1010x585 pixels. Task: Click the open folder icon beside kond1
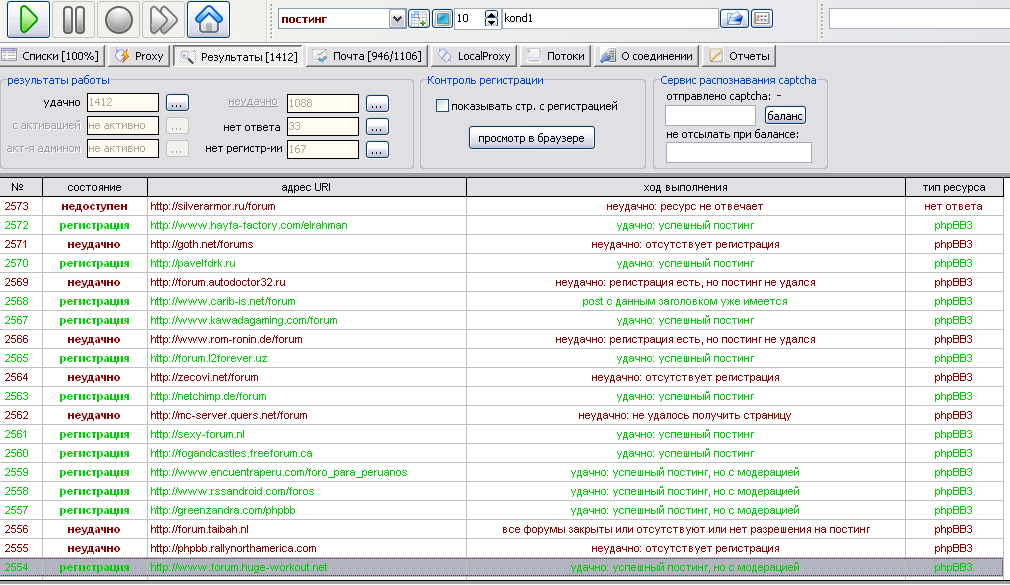[x=734, y=18]
